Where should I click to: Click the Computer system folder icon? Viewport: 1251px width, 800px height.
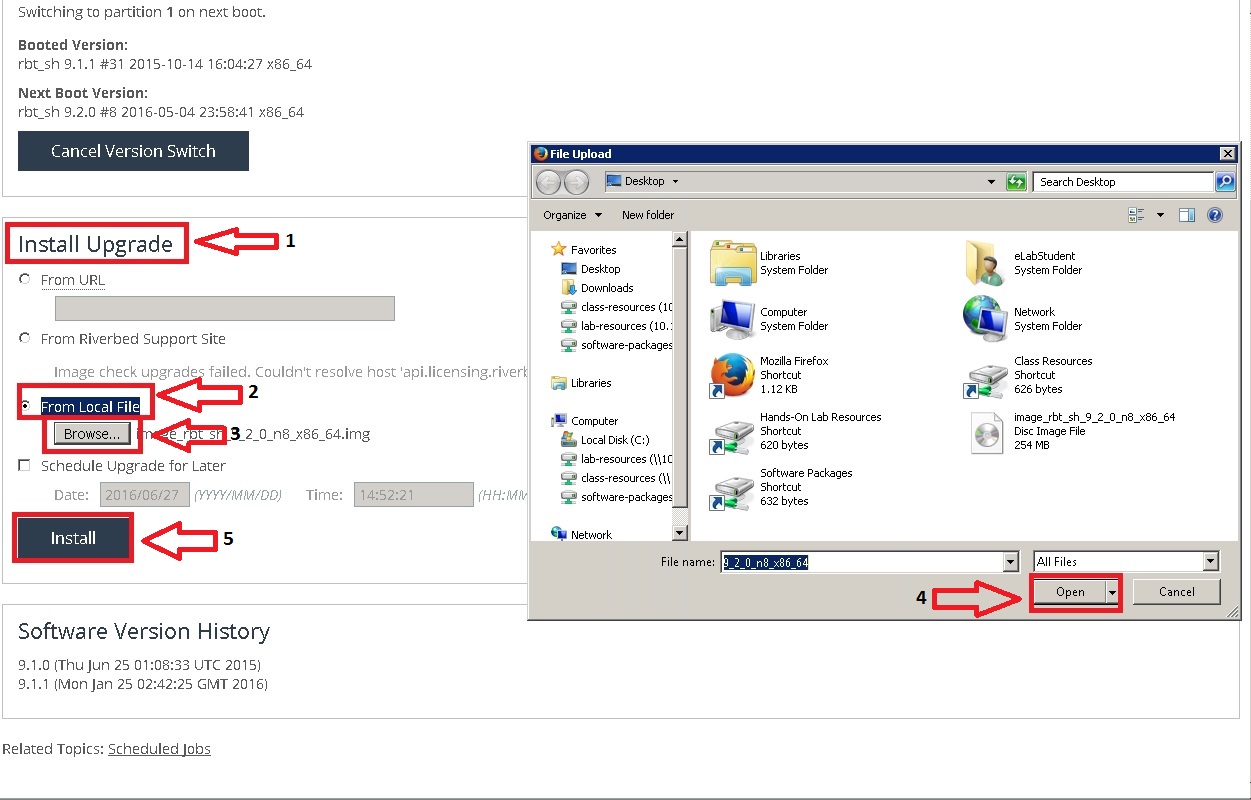point(732,320)
